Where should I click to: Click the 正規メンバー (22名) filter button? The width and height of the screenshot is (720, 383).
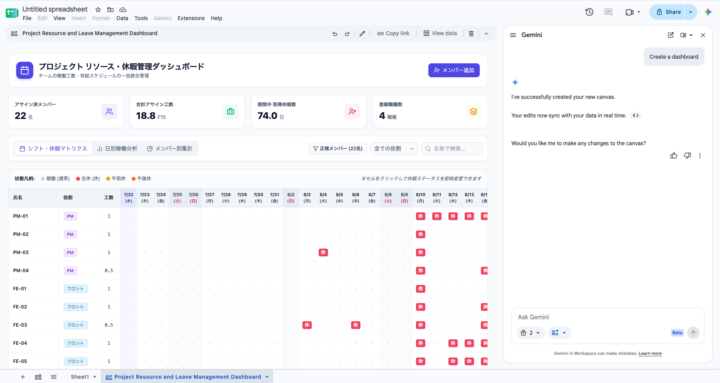click(x=338, y=149)
